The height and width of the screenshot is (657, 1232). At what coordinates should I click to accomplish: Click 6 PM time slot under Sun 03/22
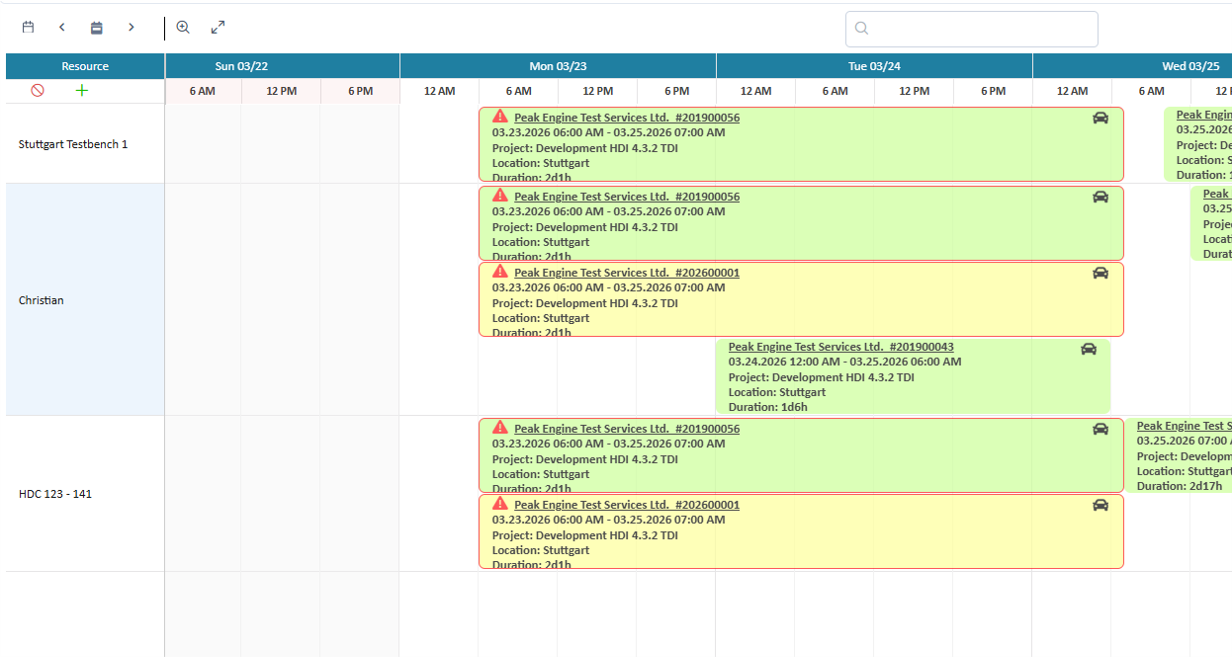360,91
